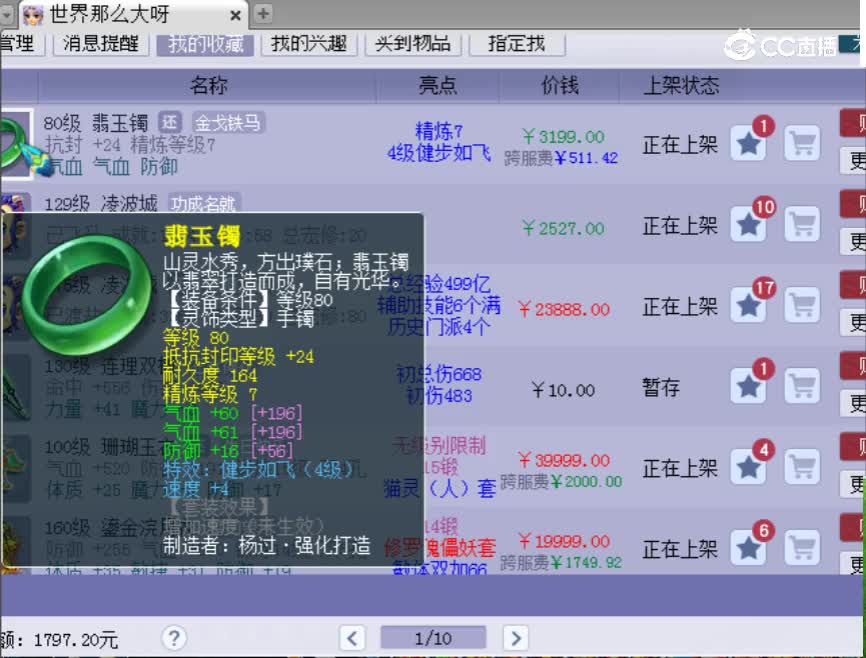866x658 pixels.
Task: Click 上架状态 column header
Action: click(681, 86)
